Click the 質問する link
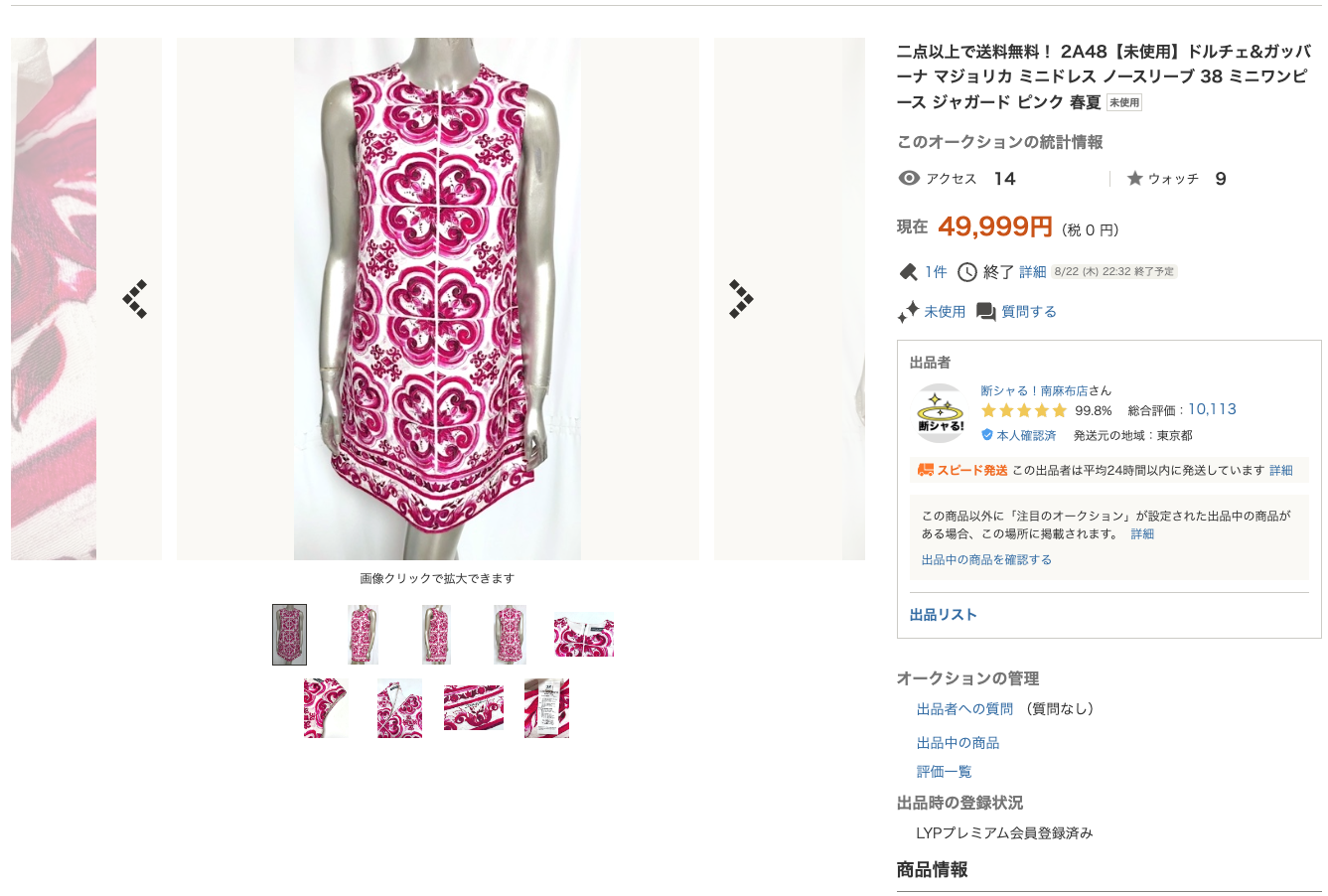This screenshot has height=896, width=1328. [1028, 312]
